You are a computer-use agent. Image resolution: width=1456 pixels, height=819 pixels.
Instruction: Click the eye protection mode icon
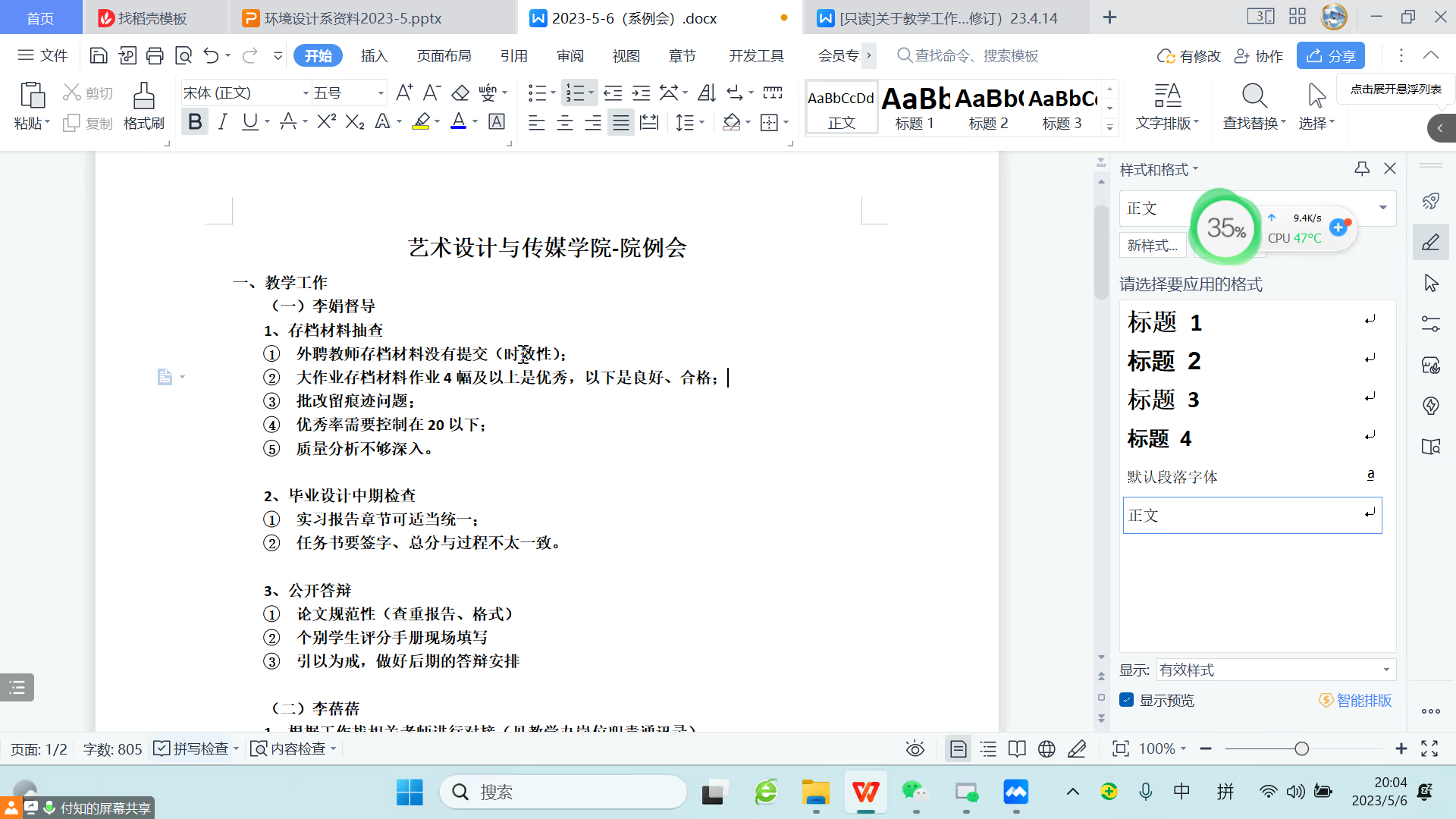tap(915, 749)
